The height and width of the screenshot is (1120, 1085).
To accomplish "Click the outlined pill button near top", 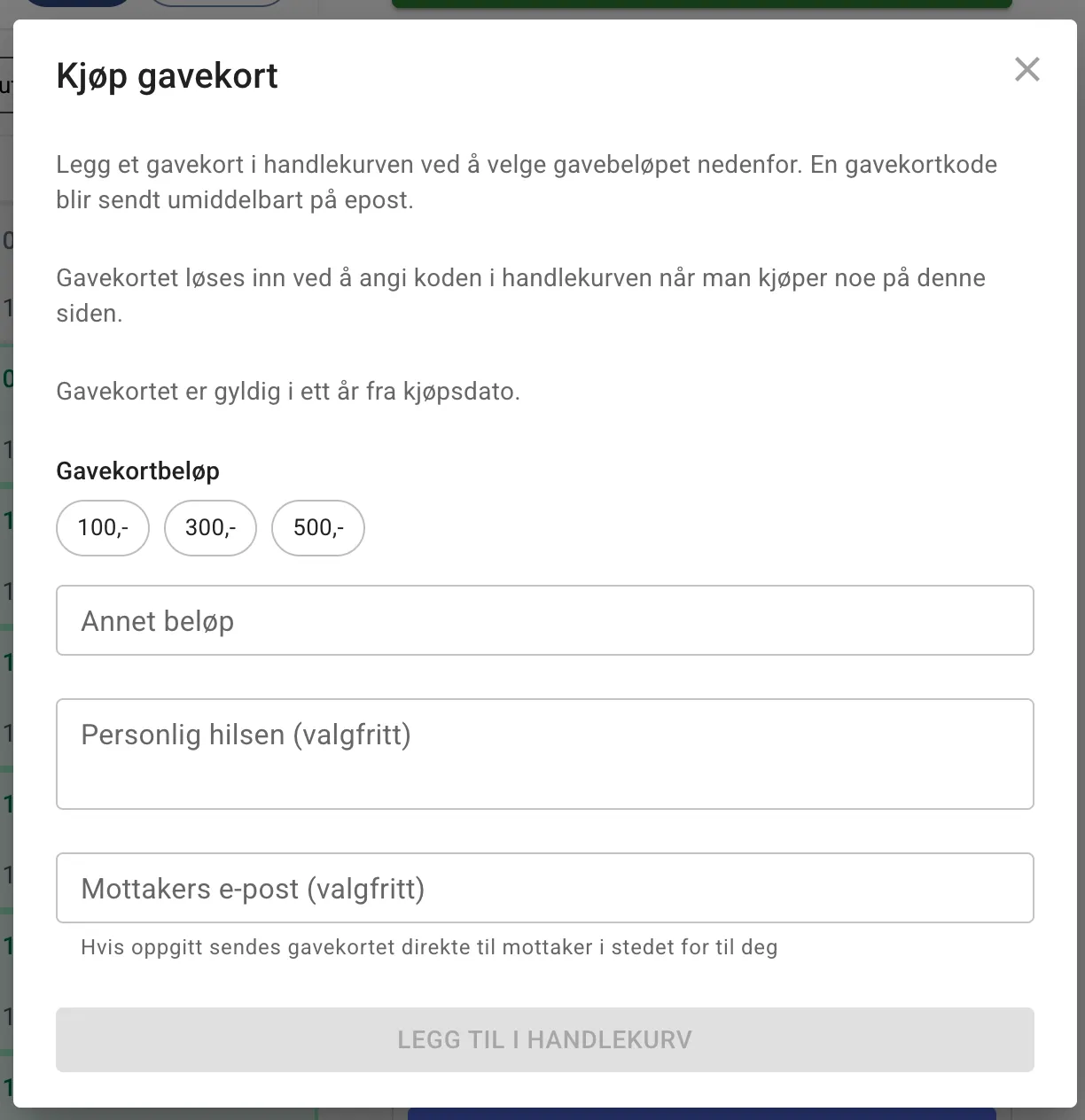I will point(215,4).
